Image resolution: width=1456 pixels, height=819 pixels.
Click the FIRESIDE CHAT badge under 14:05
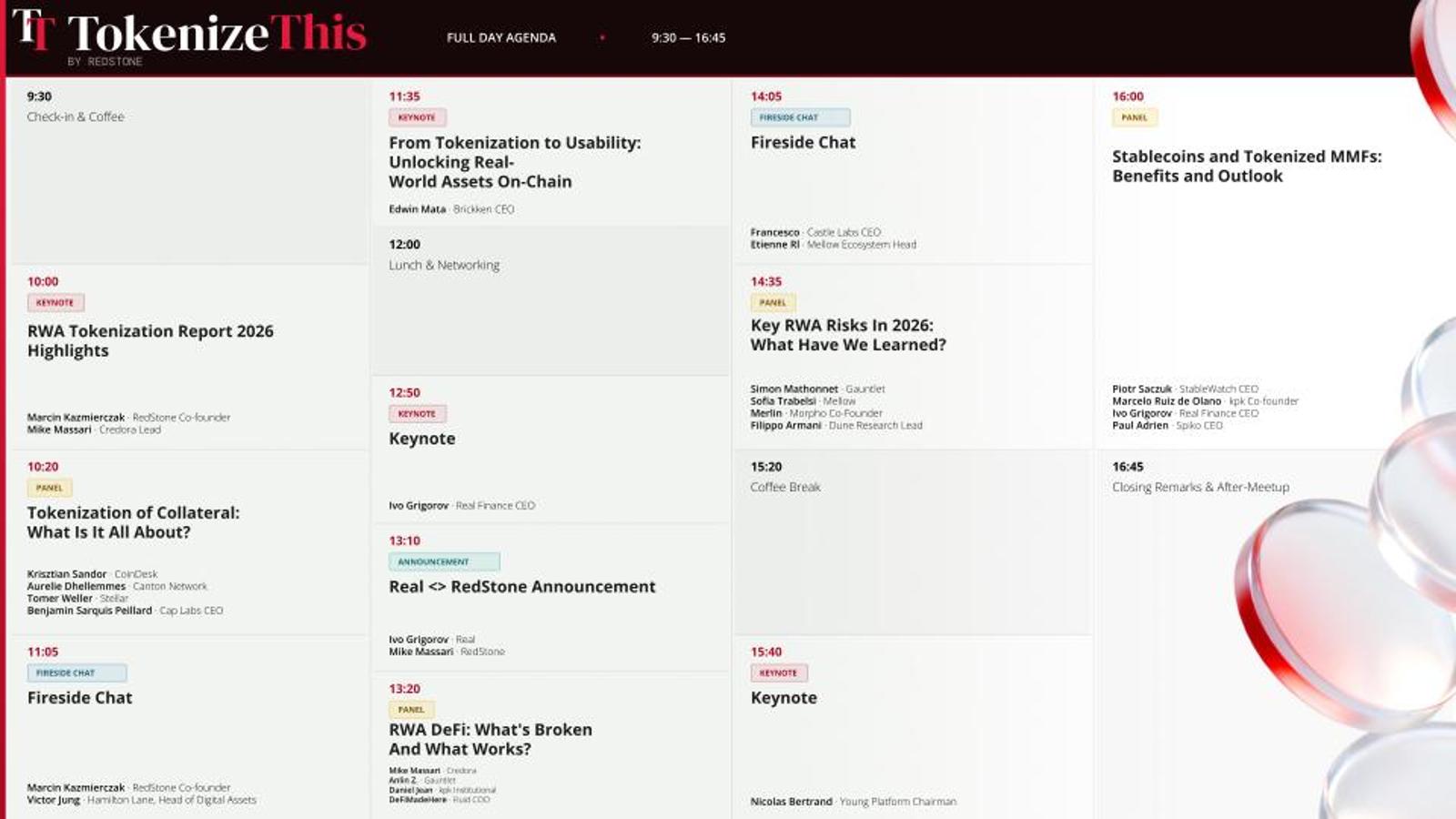coord(800,117)
